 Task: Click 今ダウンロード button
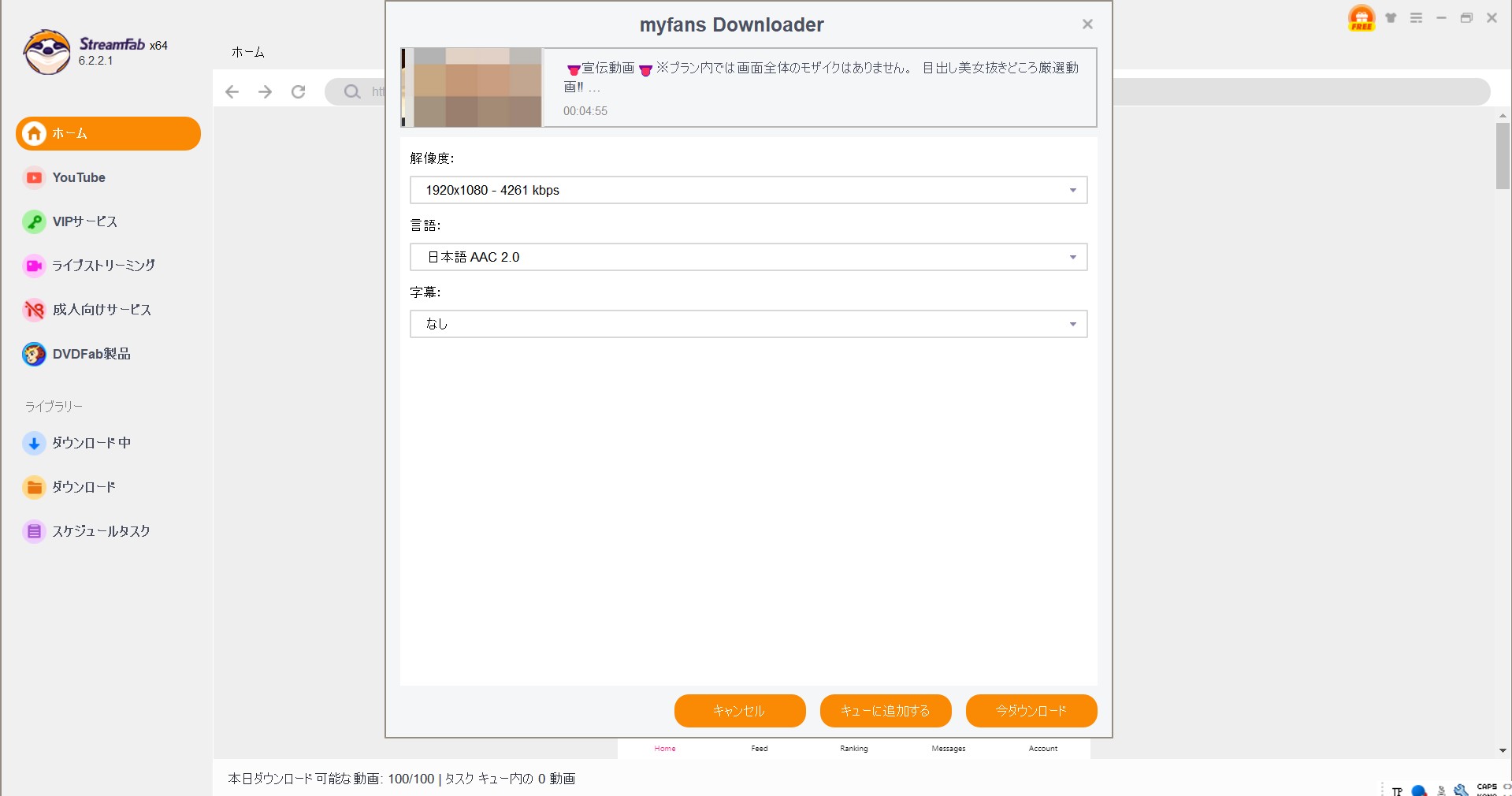tap(1031, 711)
